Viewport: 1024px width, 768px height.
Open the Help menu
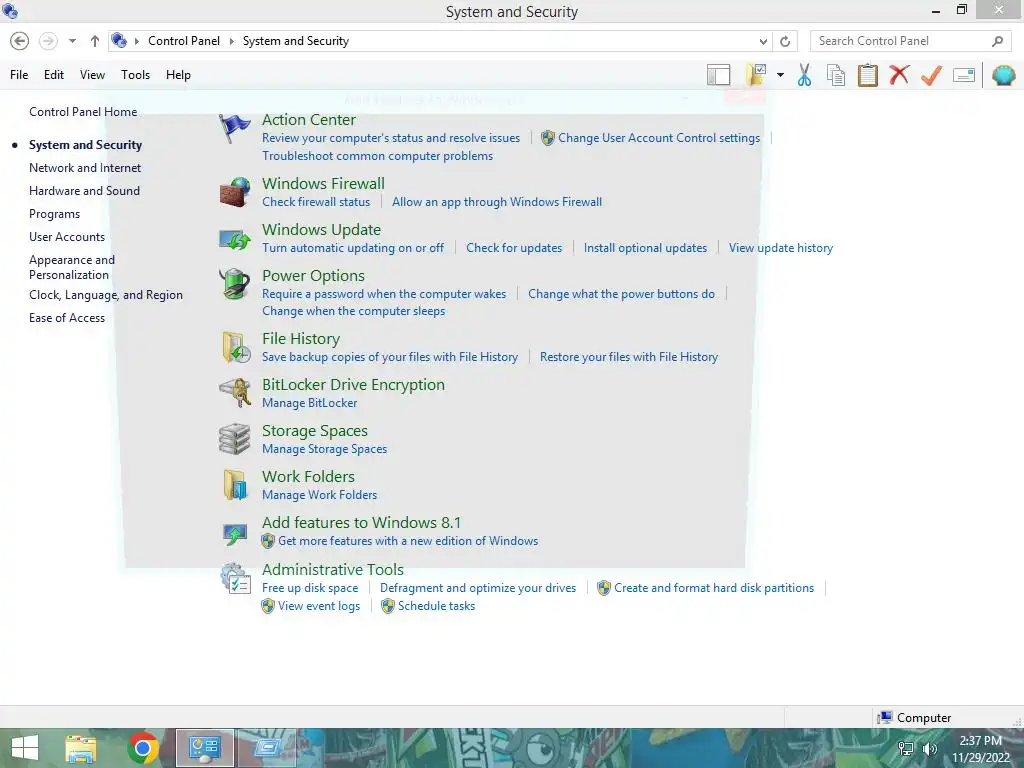[x=178, y=75]
